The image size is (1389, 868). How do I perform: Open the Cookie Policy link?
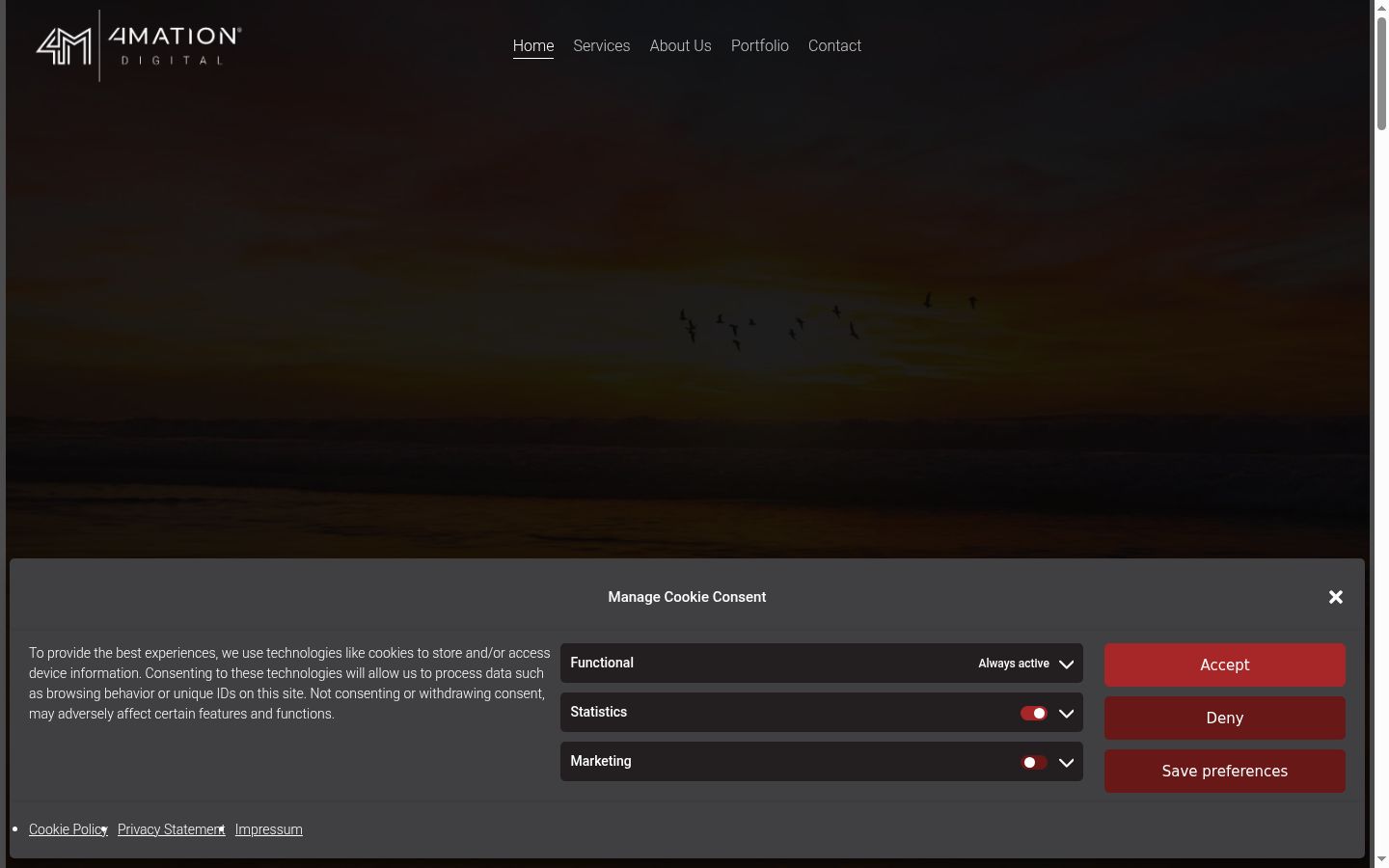pos(68,829)
